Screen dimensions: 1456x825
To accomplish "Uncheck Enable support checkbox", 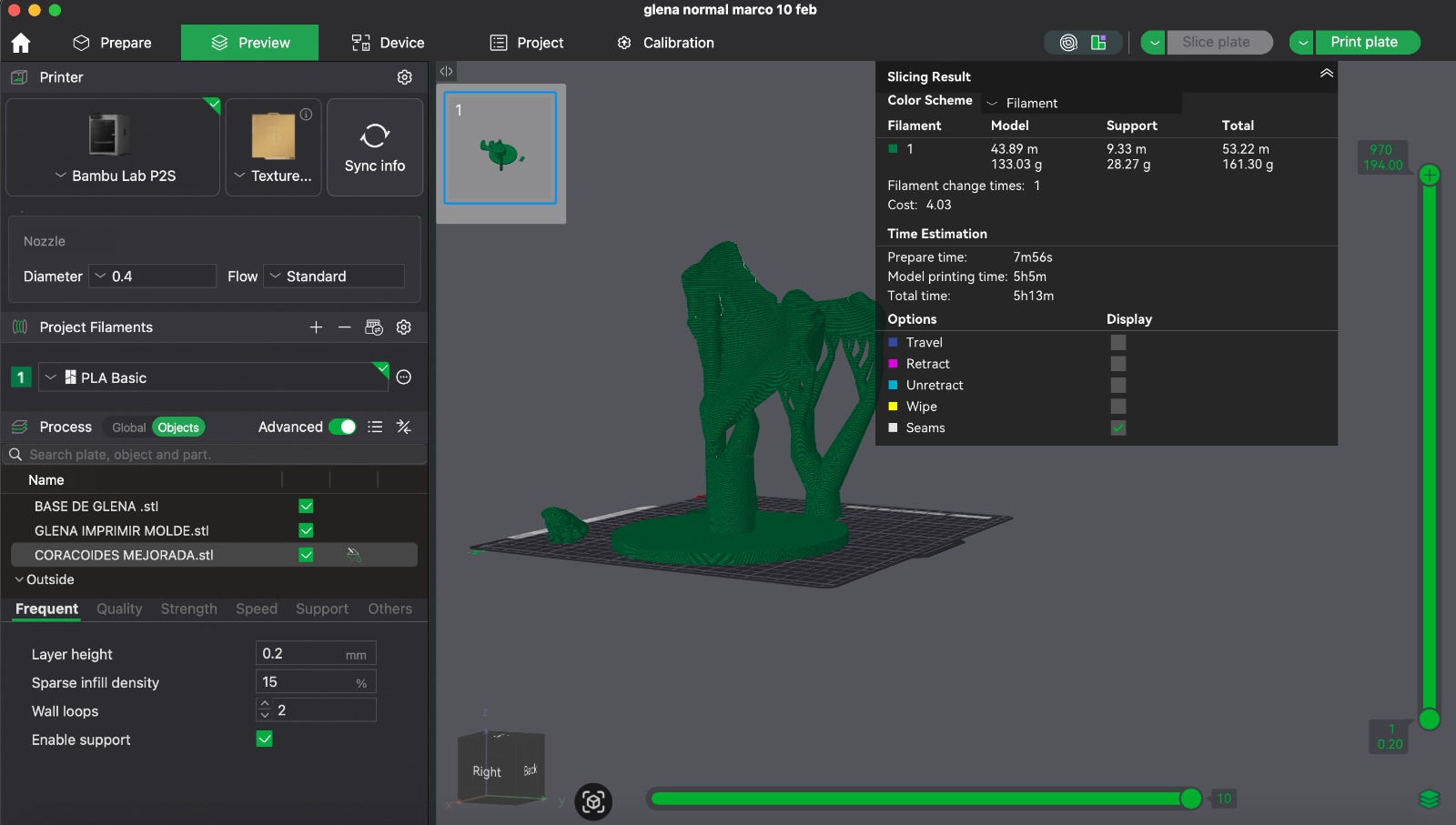I will click(265, 739).
